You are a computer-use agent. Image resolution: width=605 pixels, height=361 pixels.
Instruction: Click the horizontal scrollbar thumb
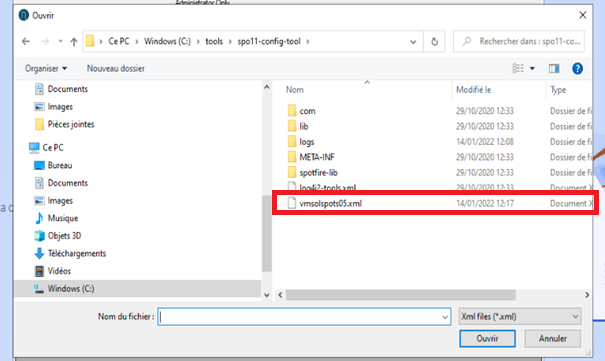401,295
